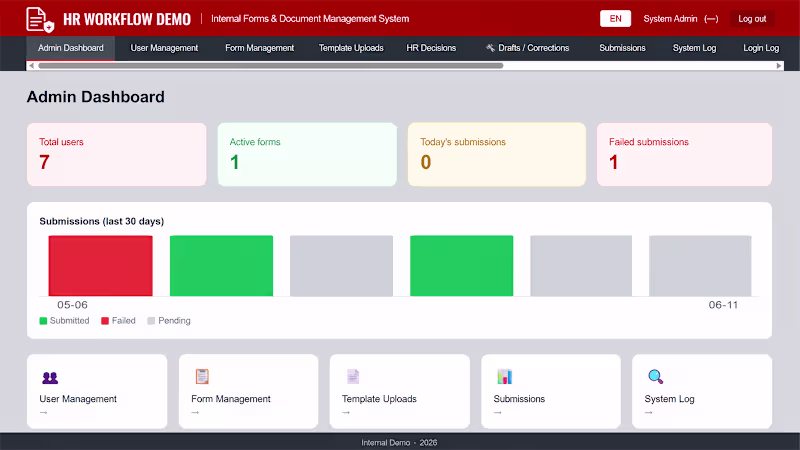Screen dimensions: 800x450
Task: Click the right arrow of the tab scrollbar
Action: pyautogui.click(x=779, y=66)
